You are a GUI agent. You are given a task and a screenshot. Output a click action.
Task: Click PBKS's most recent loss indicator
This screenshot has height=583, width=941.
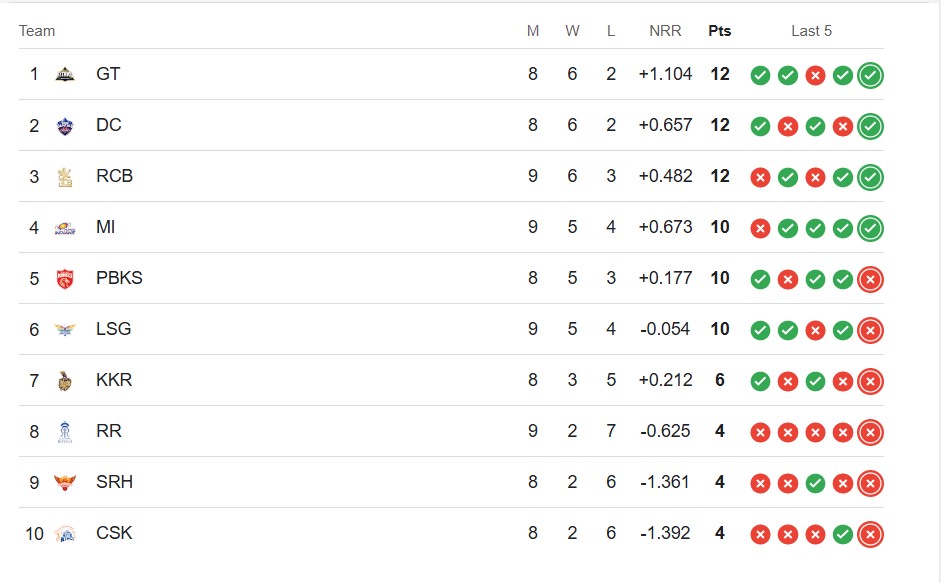click(x=870, y=279)
